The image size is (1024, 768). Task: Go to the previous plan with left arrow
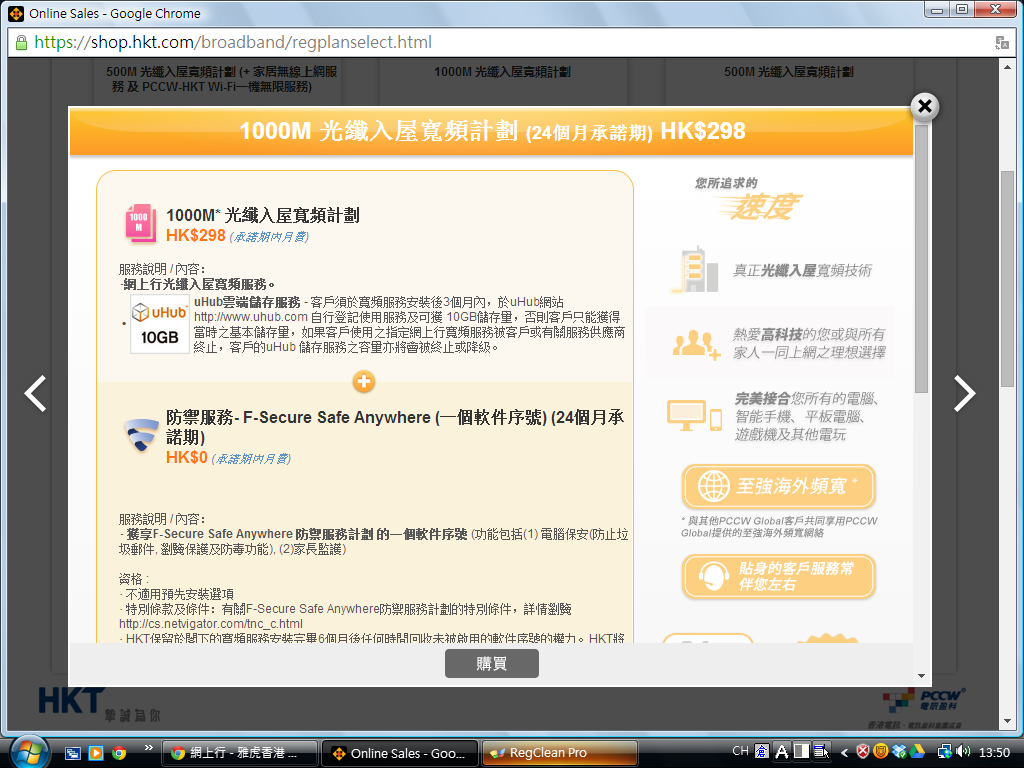35,393
